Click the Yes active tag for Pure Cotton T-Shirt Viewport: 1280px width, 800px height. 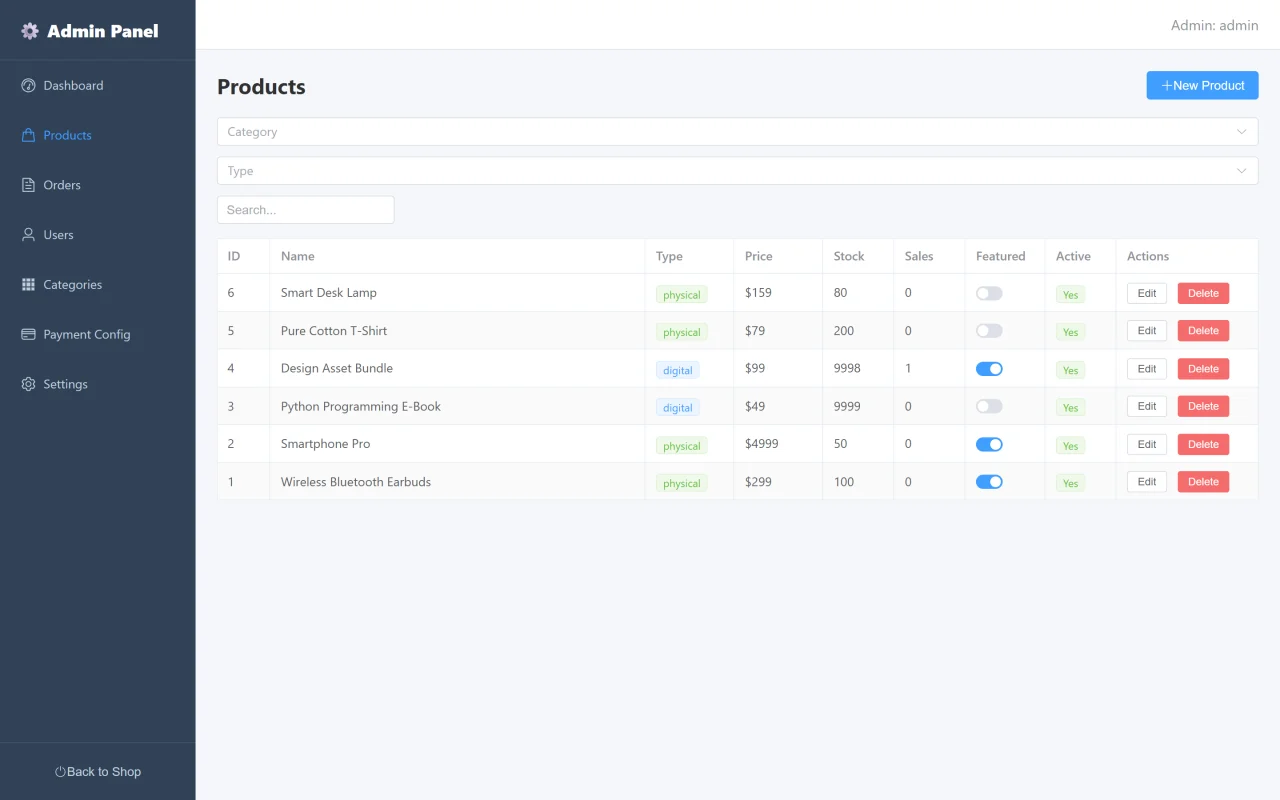1070,332
